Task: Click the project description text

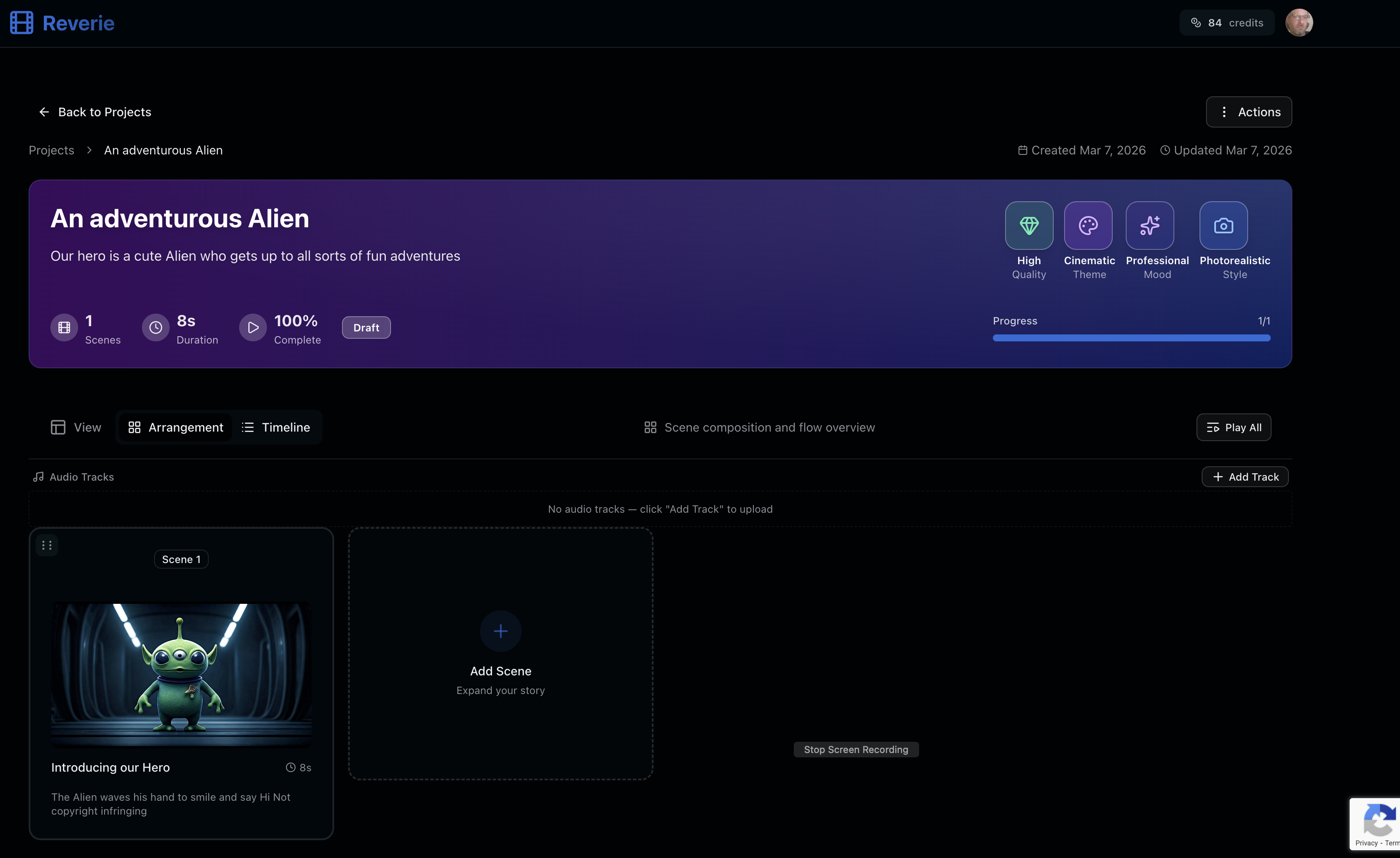Action: pos(255,256)
